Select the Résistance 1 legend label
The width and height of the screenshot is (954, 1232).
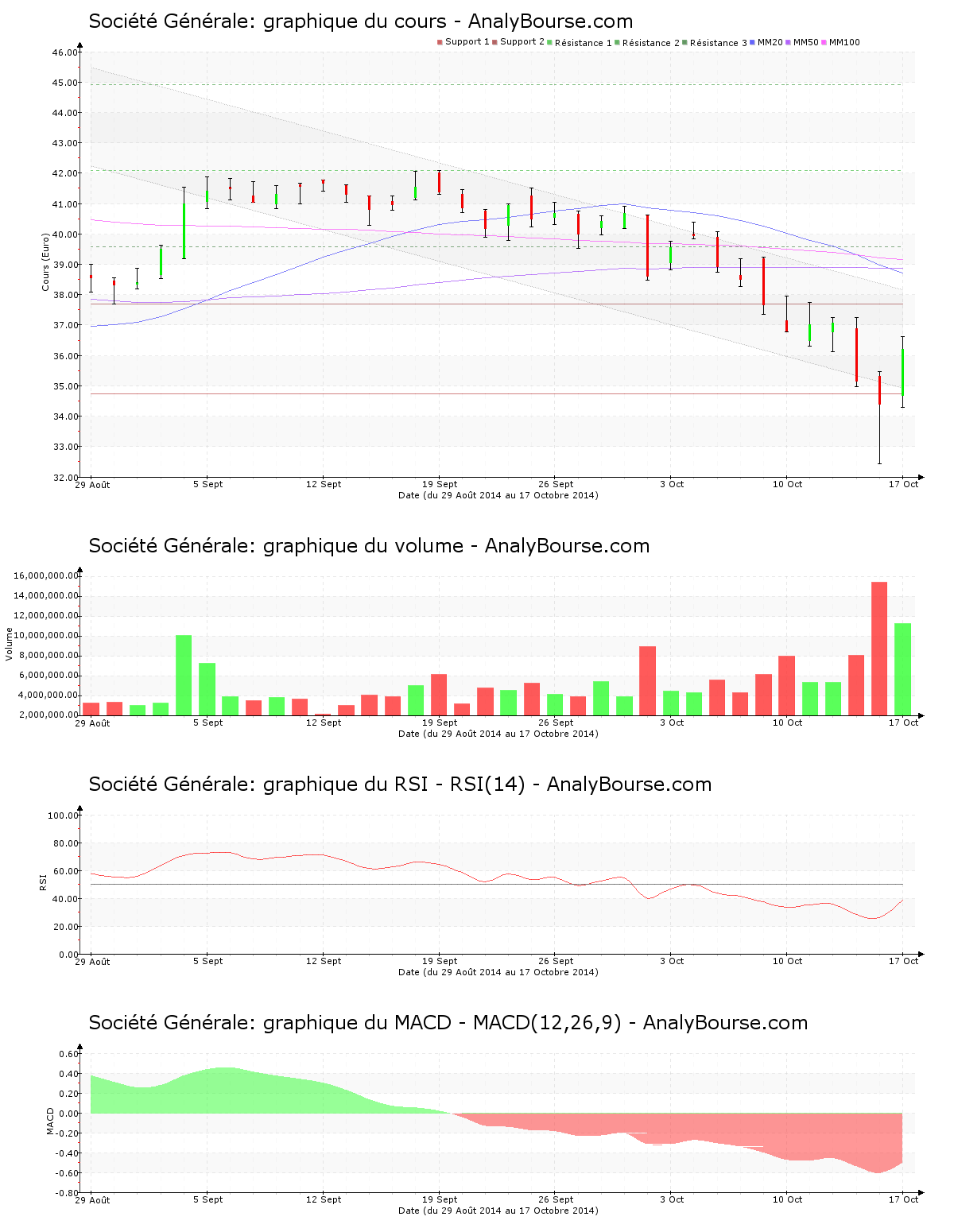coord(584,43)
